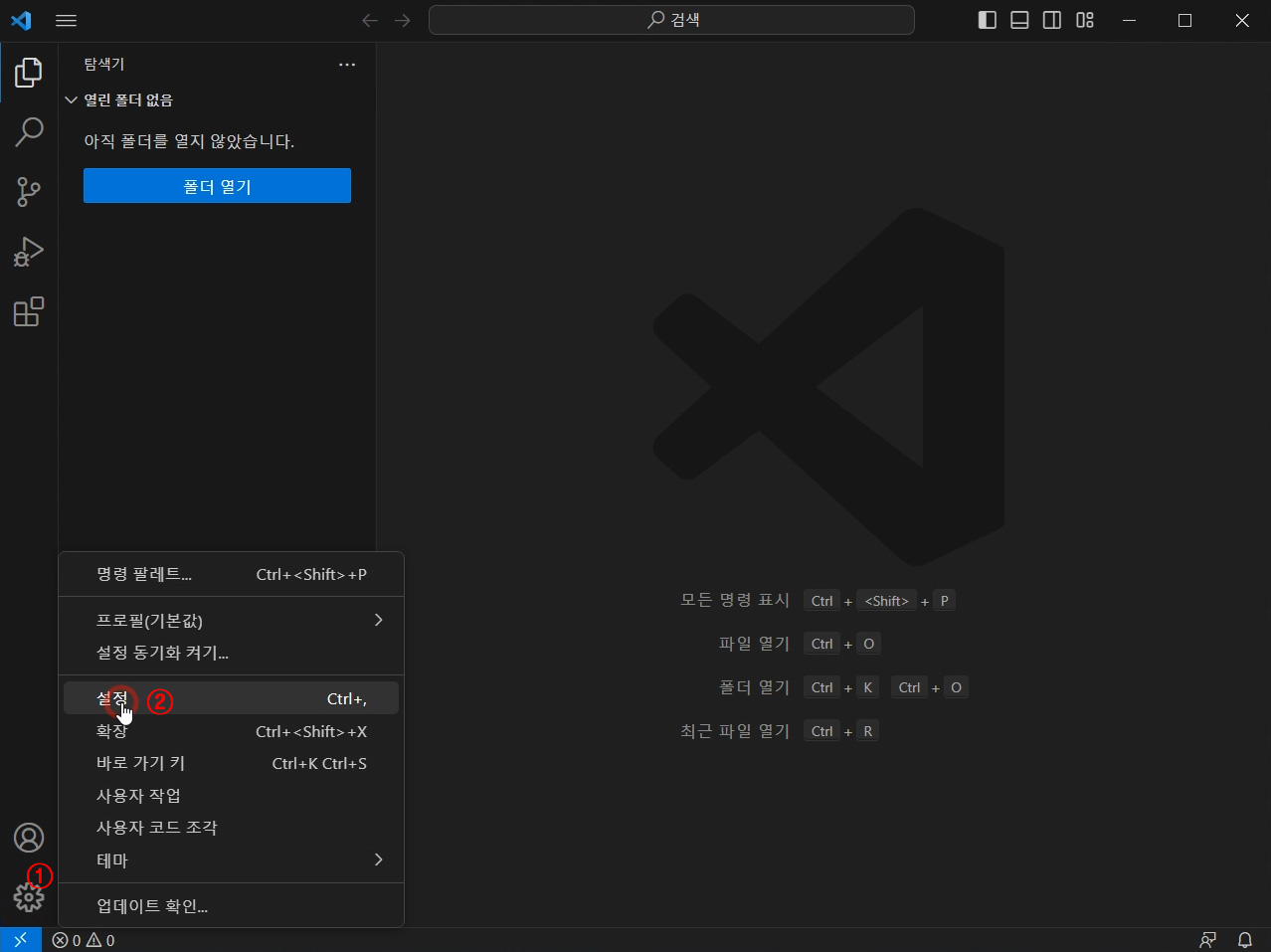The image size is (1271, 952).
Task: Close the VS Code window
Action: (1242, 20)
